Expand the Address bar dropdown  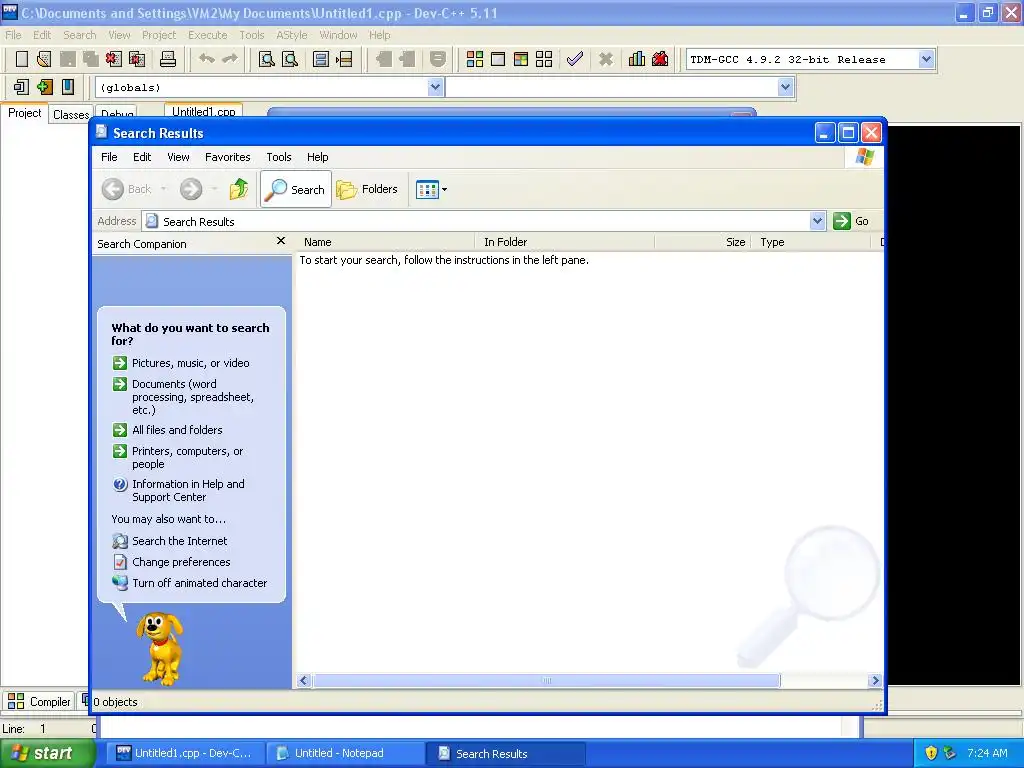click(817, 221)
